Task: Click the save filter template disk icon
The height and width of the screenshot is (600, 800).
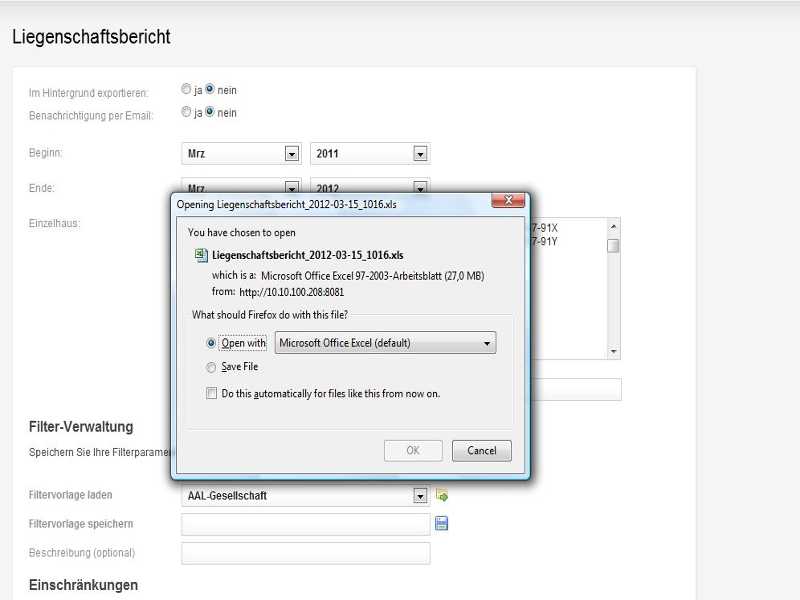Action: [441, 523]
